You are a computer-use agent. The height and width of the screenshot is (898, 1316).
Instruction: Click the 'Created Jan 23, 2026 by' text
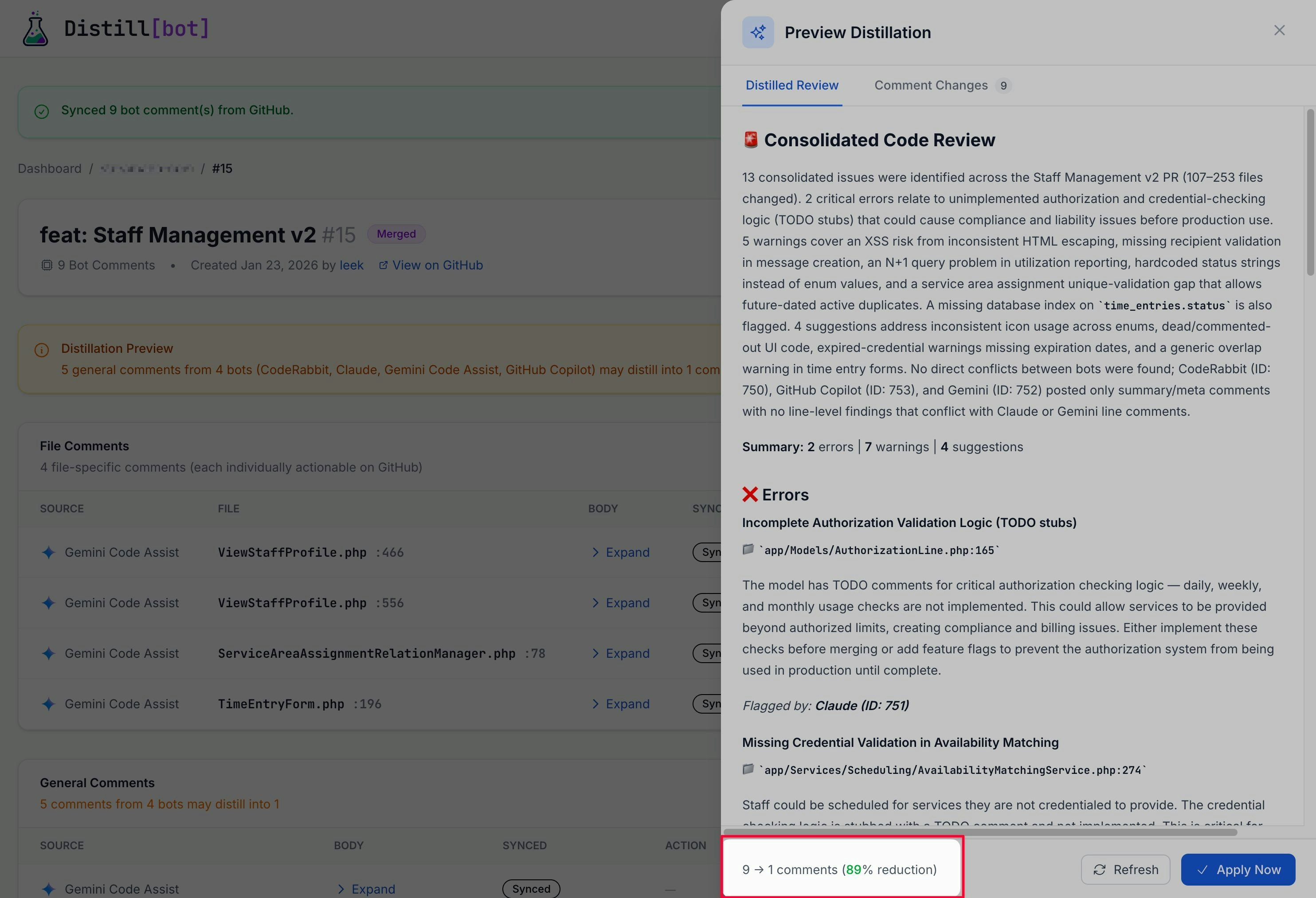point(263,265)
